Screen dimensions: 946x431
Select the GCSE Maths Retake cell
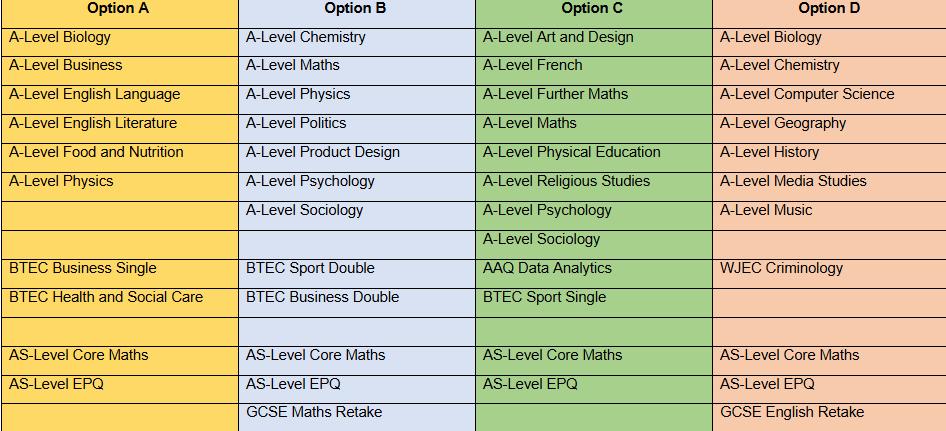[x=314, y=413]
